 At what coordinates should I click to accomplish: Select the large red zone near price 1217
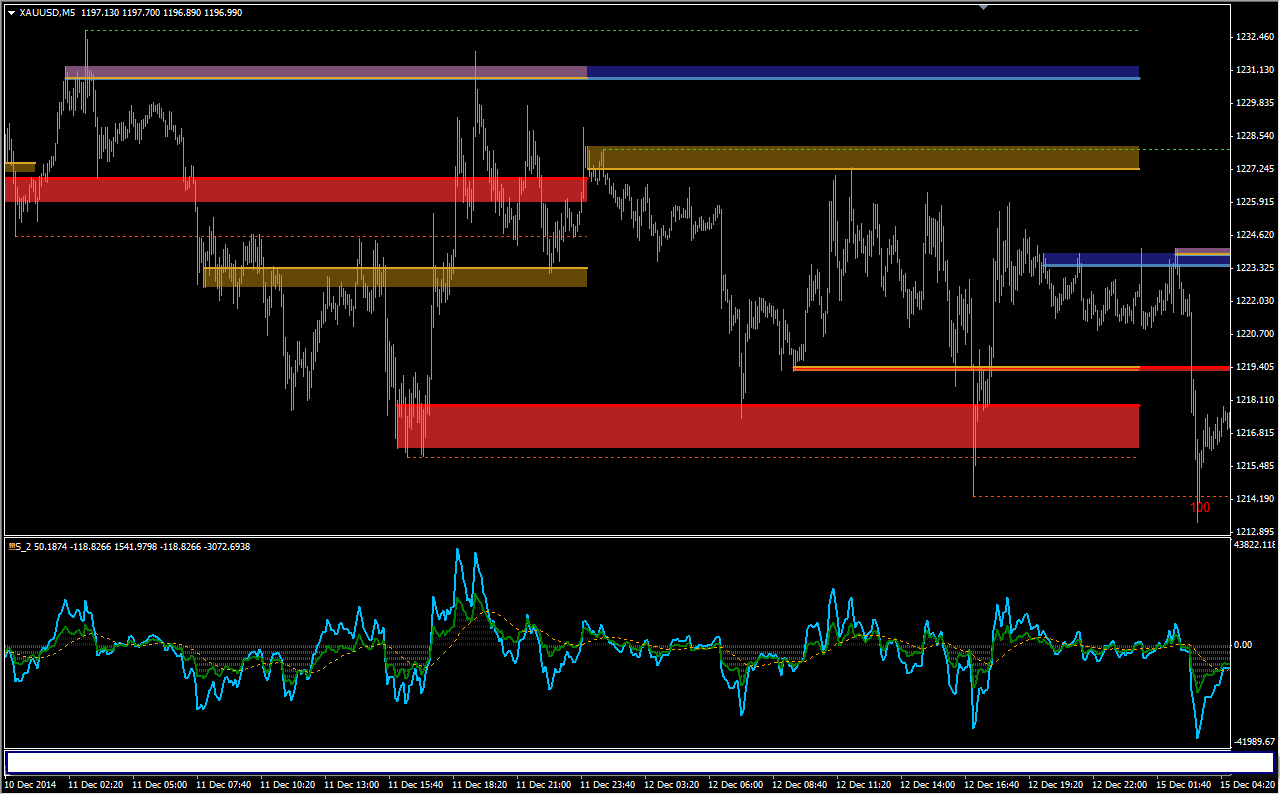click(768, 426)
